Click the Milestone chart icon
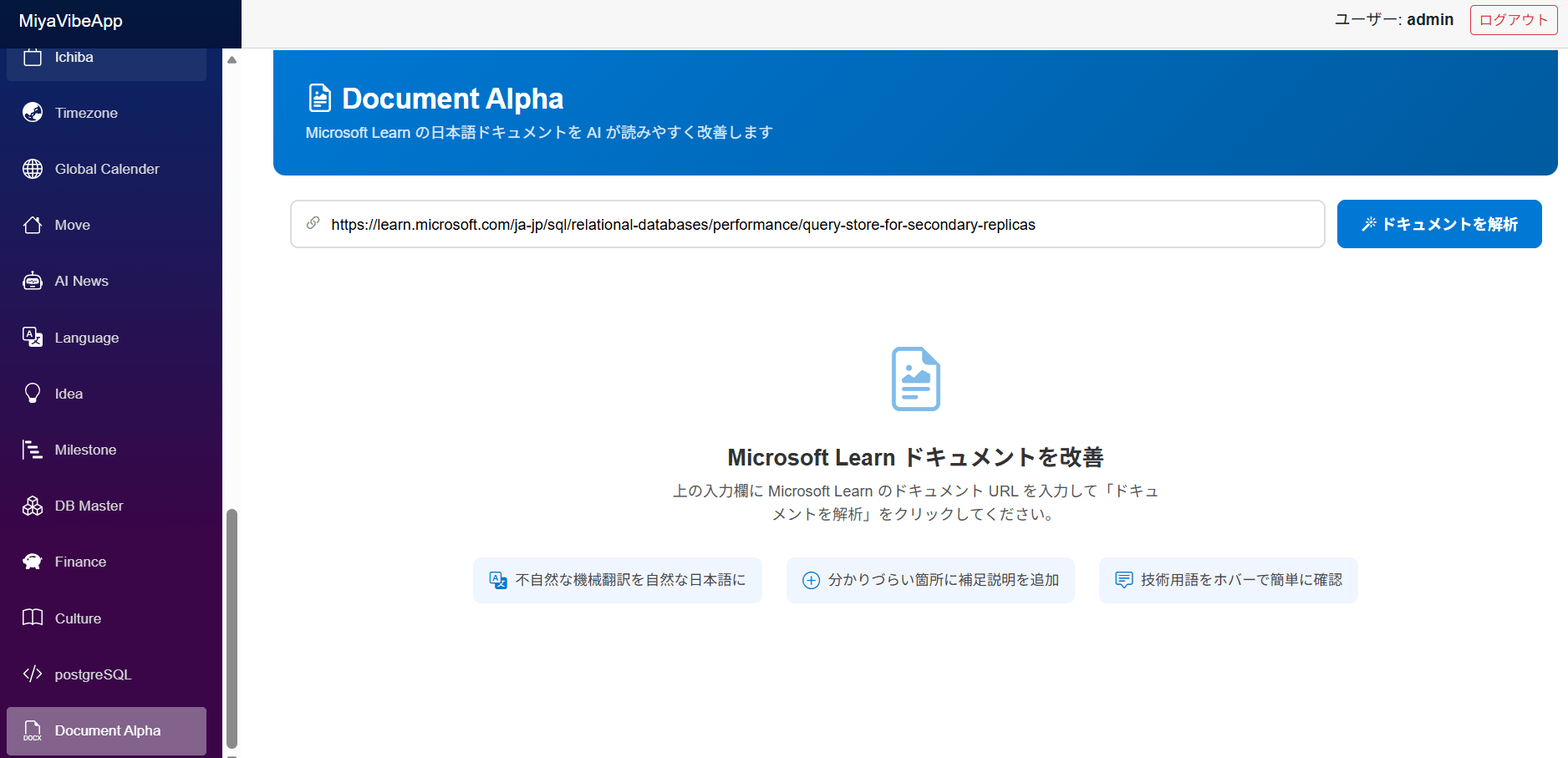The image size is (1568, 758). (33, 450)
